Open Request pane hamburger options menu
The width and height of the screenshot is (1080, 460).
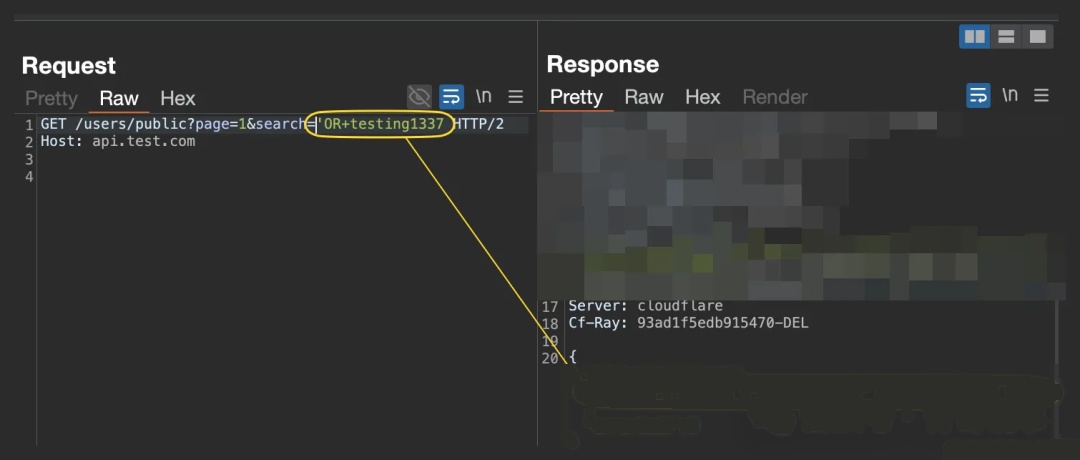pyautogui.click(x=516, y=97)
